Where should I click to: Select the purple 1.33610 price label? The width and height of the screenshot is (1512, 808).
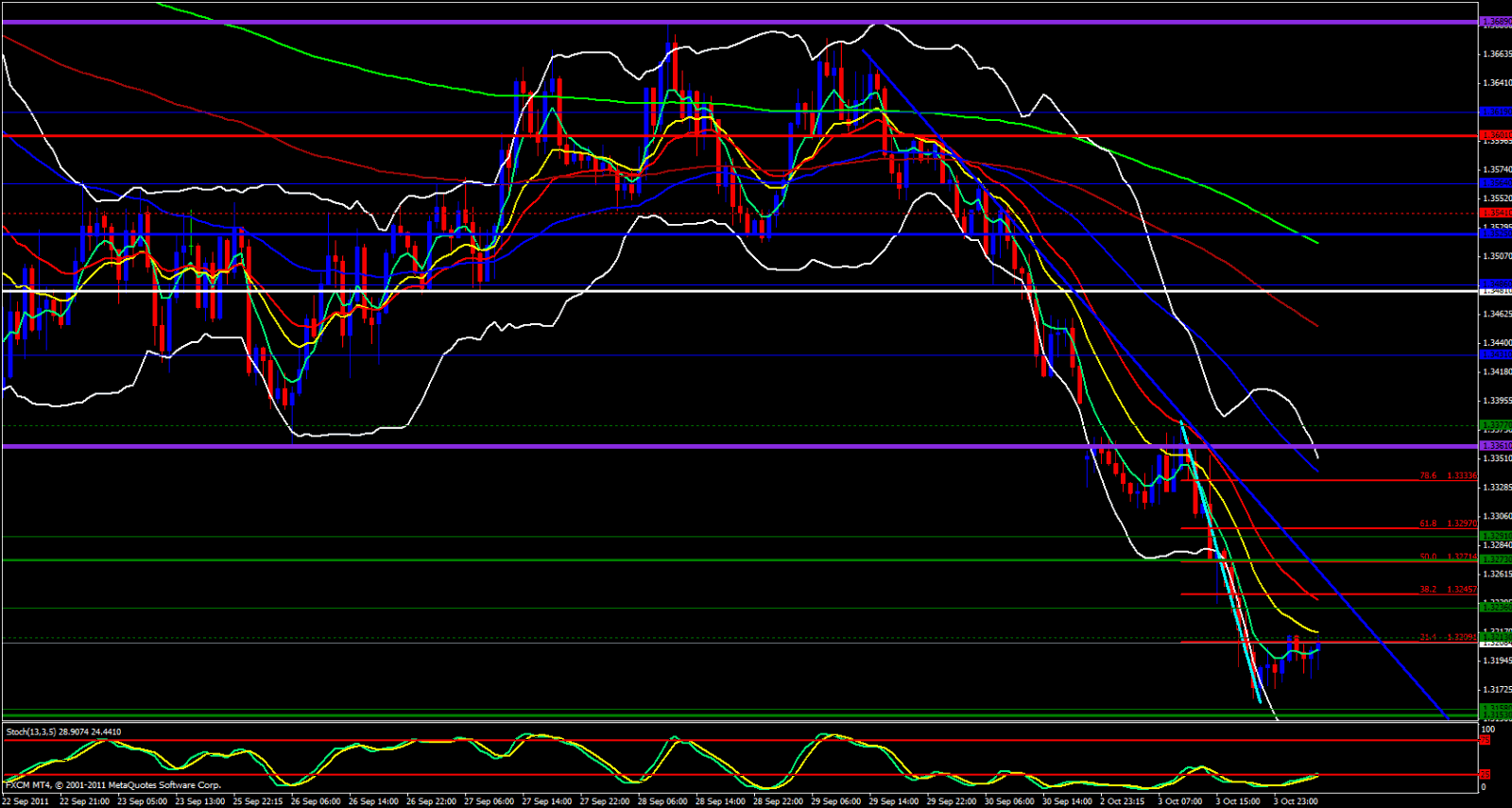(1495, 445)
